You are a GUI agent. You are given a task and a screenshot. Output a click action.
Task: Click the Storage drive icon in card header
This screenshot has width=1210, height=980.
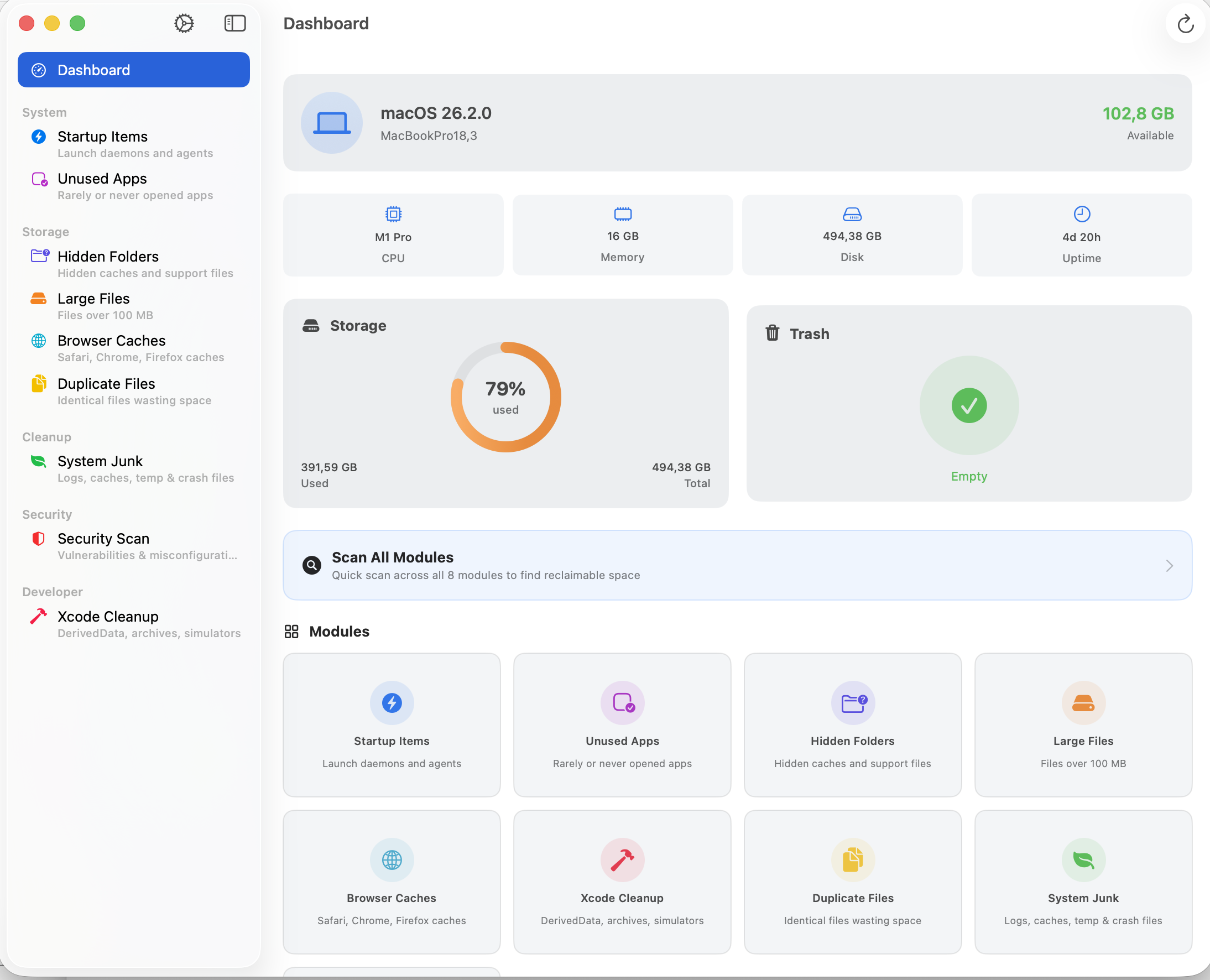coord(311,326)
